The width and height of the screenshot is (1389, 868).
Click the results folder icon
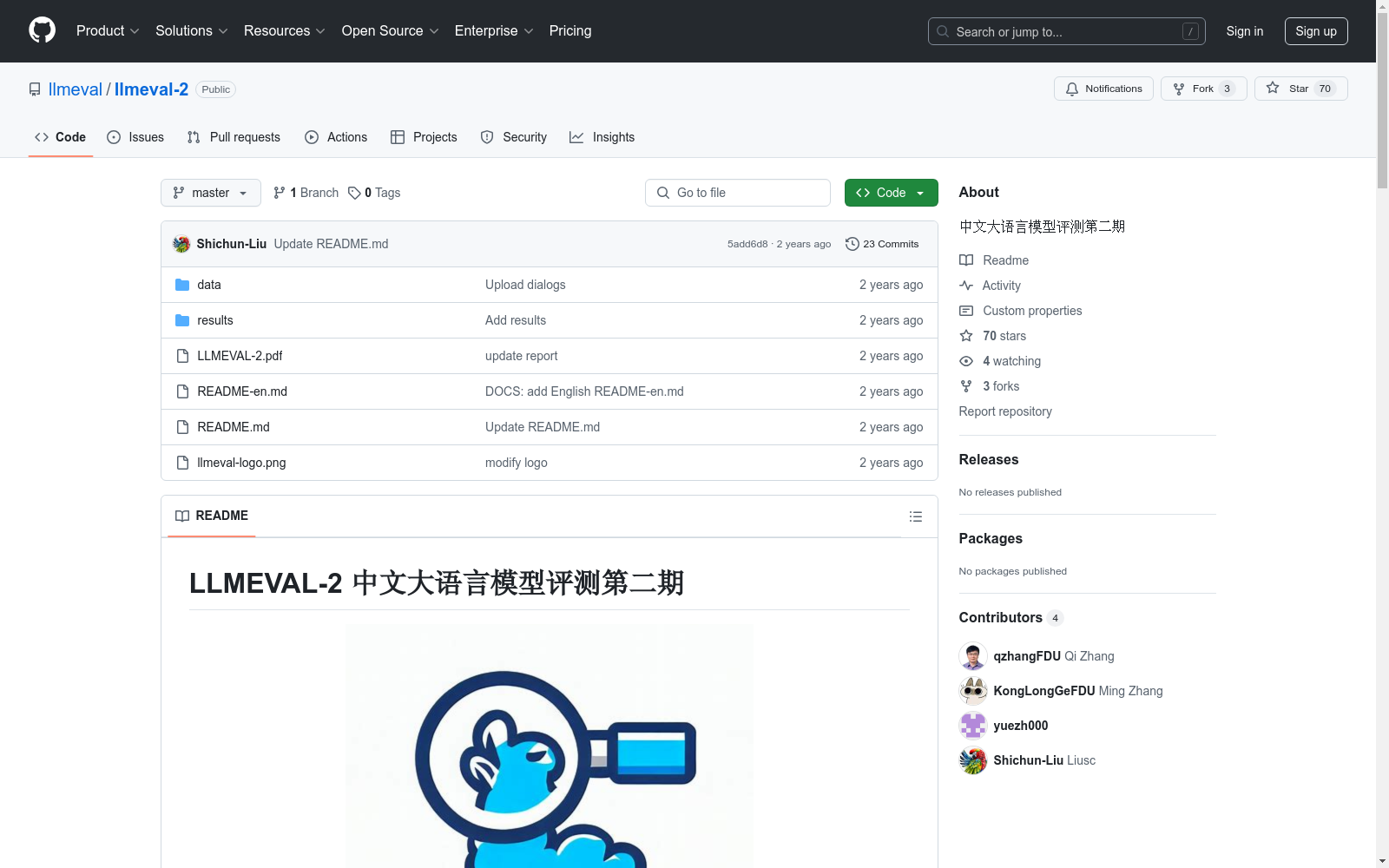[x=182, y=320]
